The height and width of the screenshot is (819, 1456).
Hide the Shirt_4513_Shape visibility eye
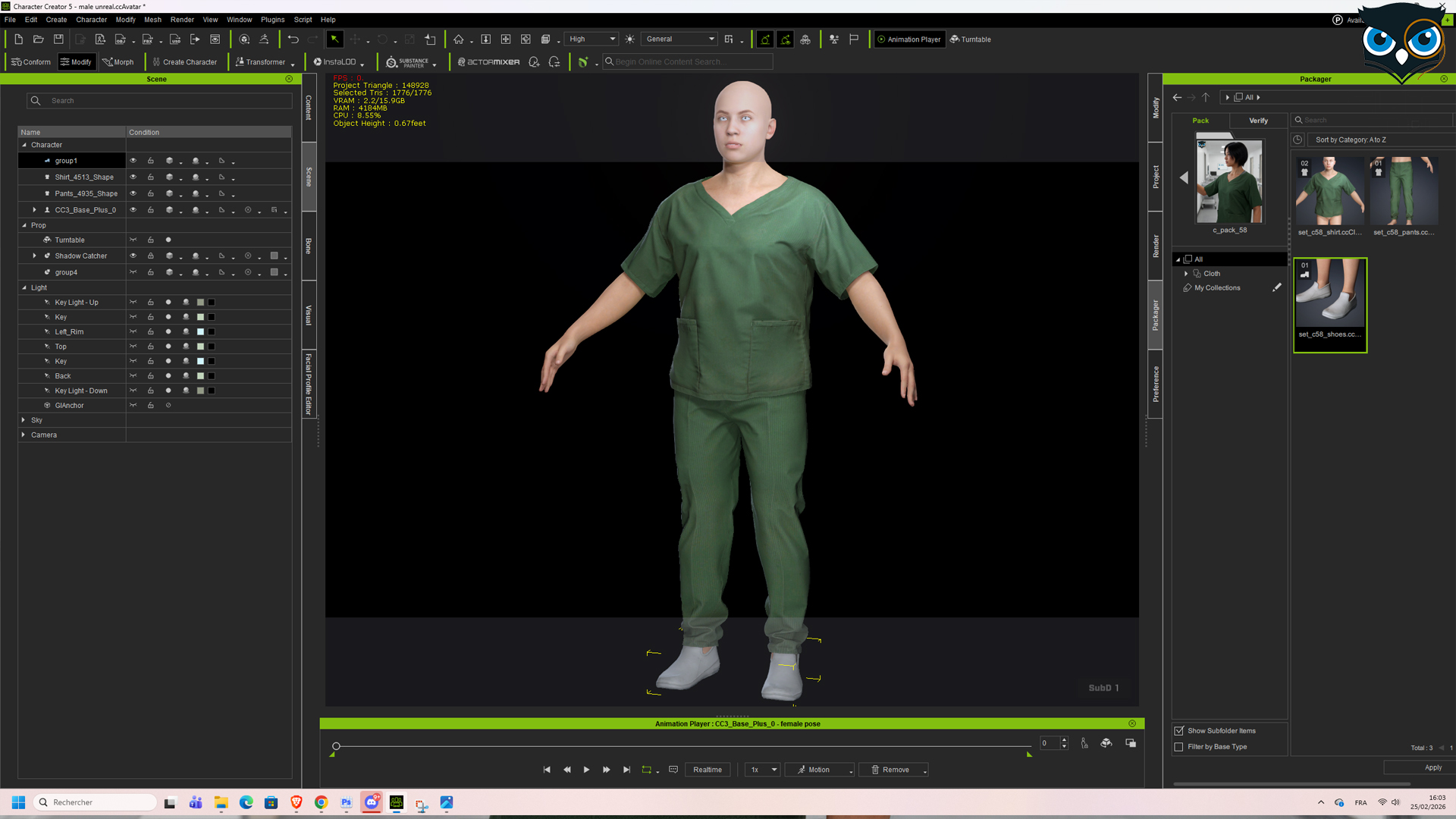(133, 177)
